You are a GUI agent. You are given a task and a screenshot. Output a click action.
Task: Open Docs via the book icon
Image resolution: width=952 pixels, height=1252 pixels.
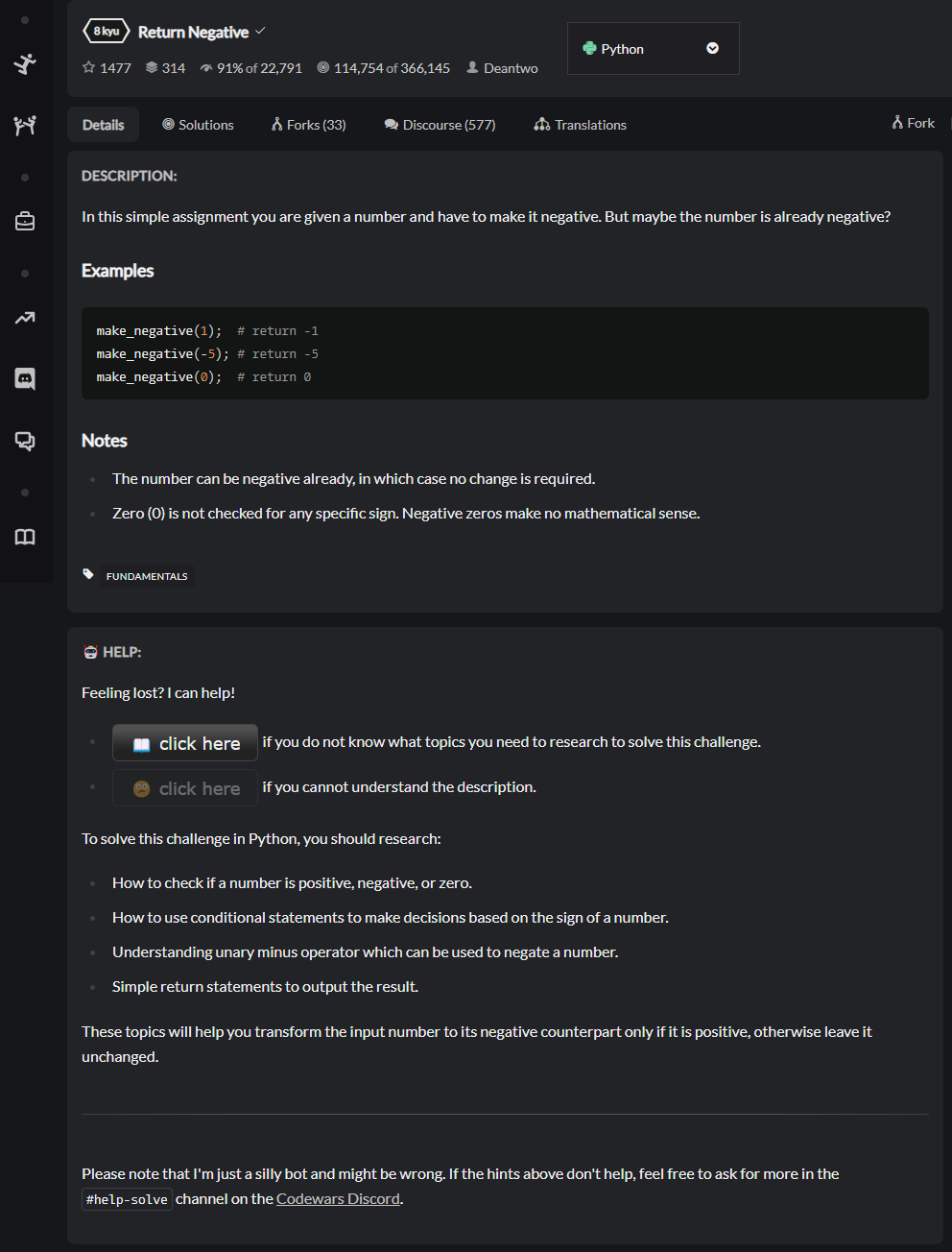coord(24,537)
